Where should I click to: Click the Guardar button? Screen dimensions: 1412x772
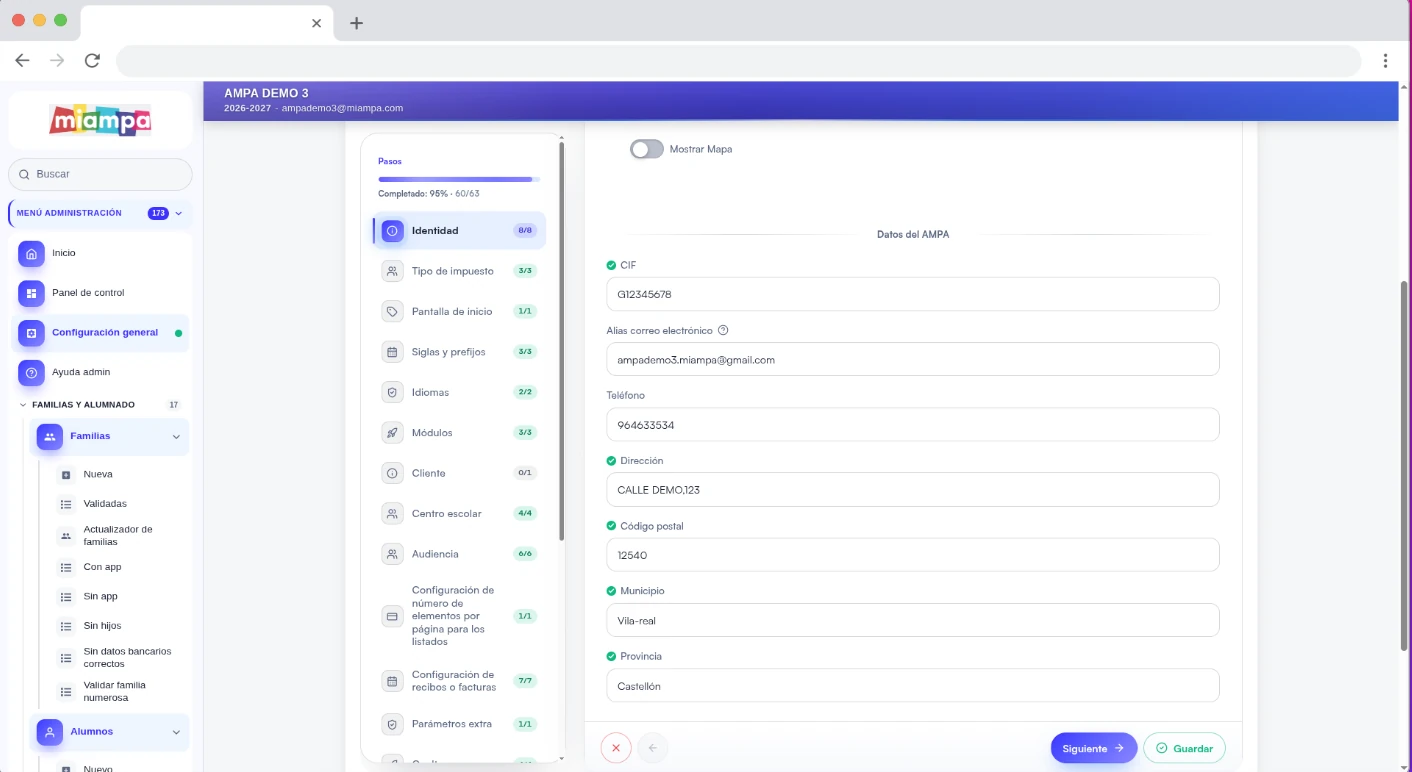pos(1184,748)
